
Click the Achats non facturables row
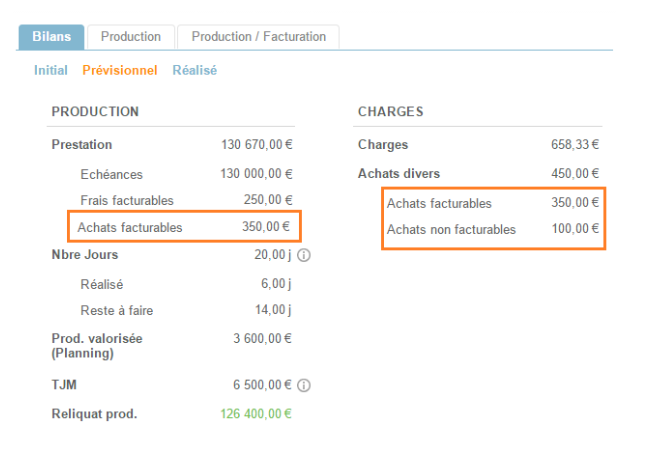pos(451,230)
